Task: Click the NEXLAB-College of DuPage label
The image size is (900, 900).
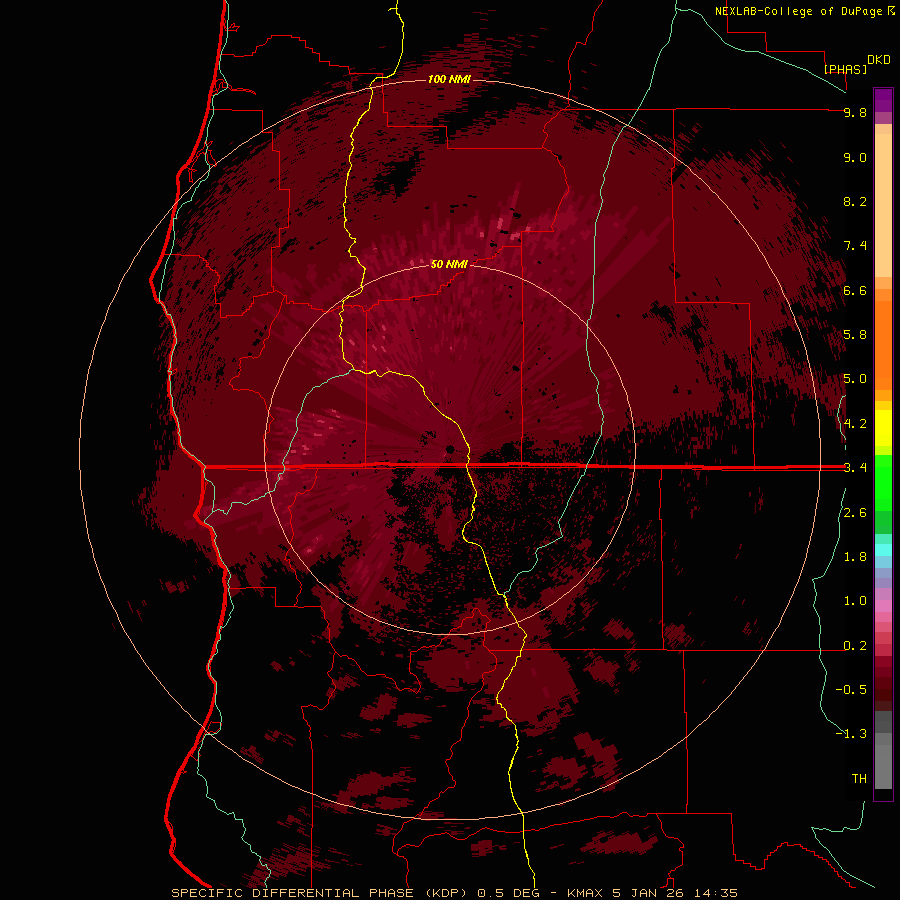Action: pyautogui.click(x=798, y=11)
